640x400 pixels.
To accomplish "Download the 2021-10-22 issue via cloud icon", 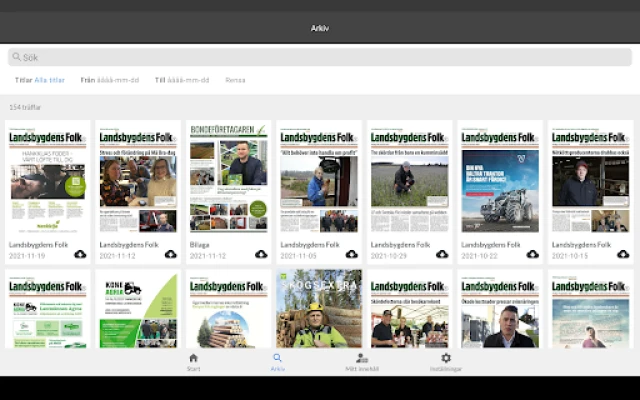I will 532,254.
